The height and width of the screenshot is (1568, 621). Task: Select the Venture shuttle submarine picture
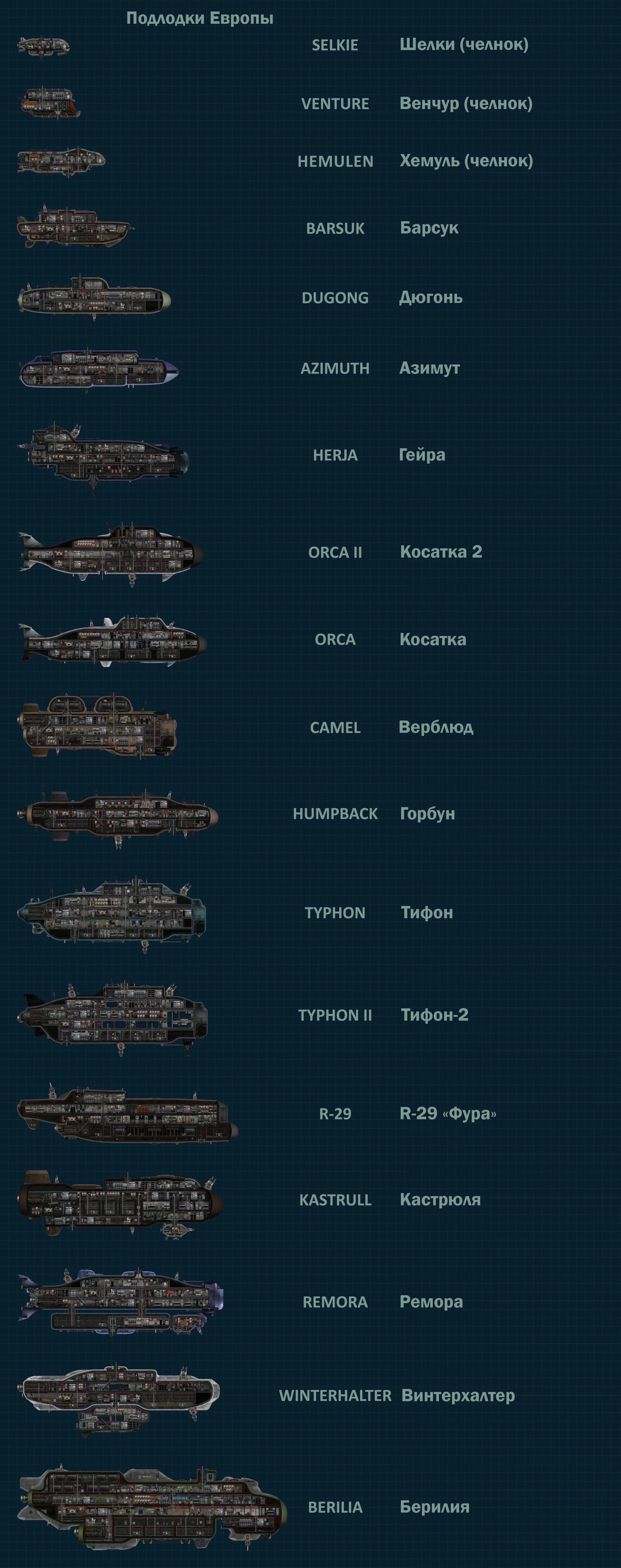(49, 102)
